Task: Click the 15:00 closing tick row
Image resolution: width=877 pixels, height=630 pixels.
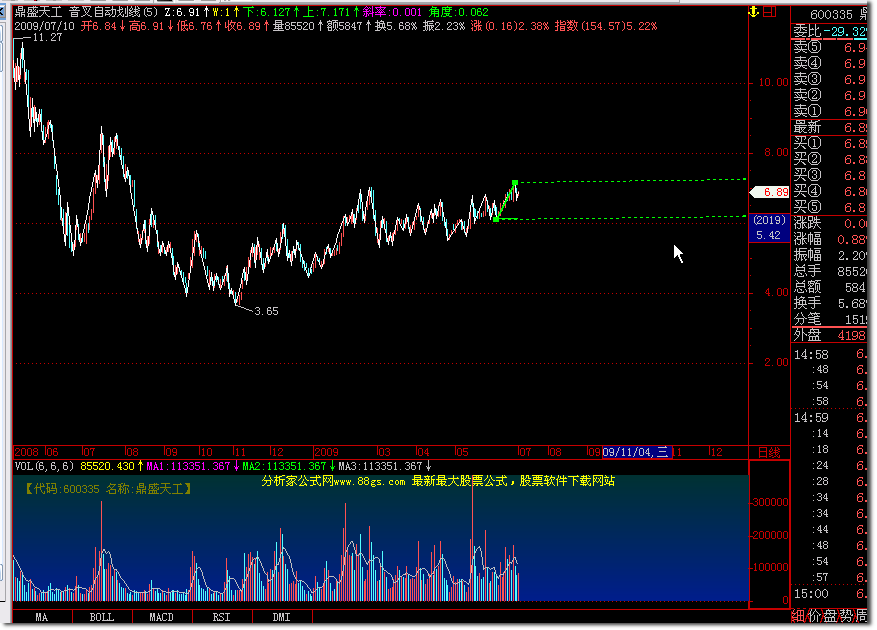Action: click(x=829, y=594)
